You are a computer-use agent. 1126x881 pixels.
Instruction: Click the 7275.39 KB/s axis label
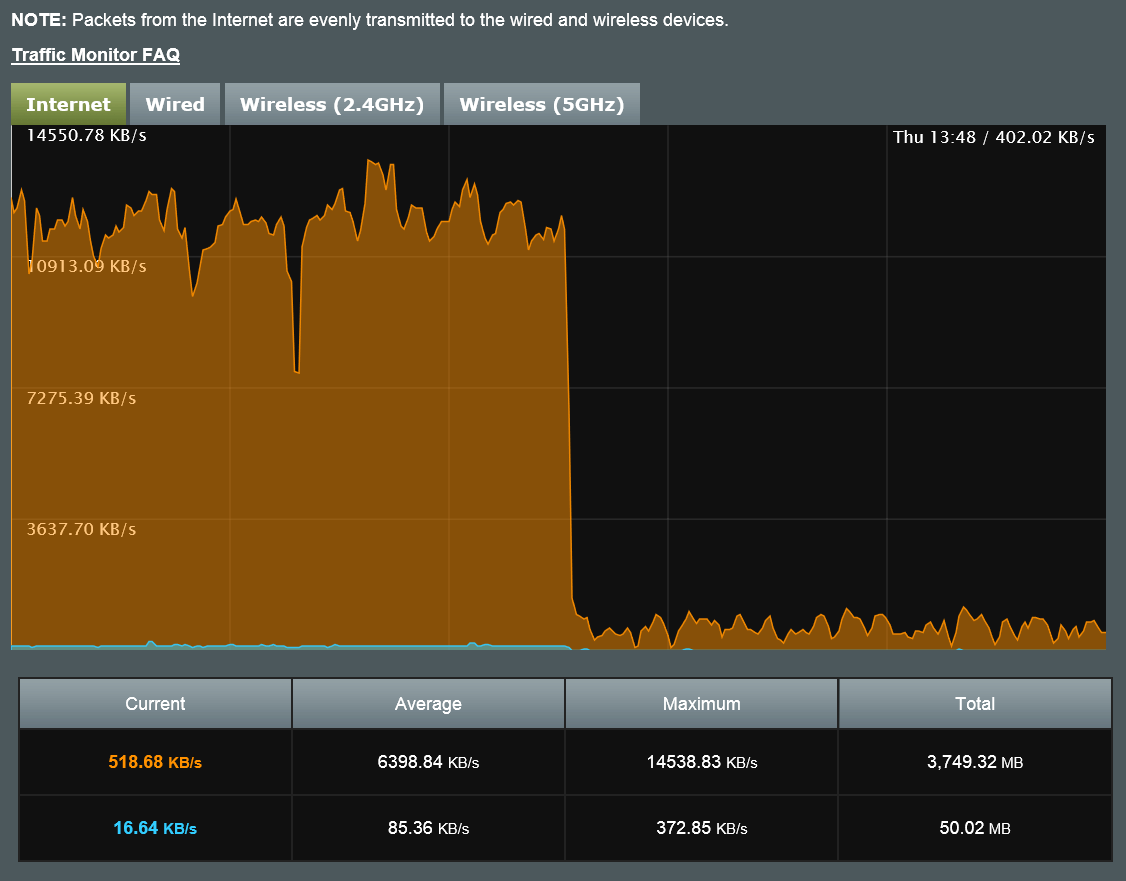point(81,398)
